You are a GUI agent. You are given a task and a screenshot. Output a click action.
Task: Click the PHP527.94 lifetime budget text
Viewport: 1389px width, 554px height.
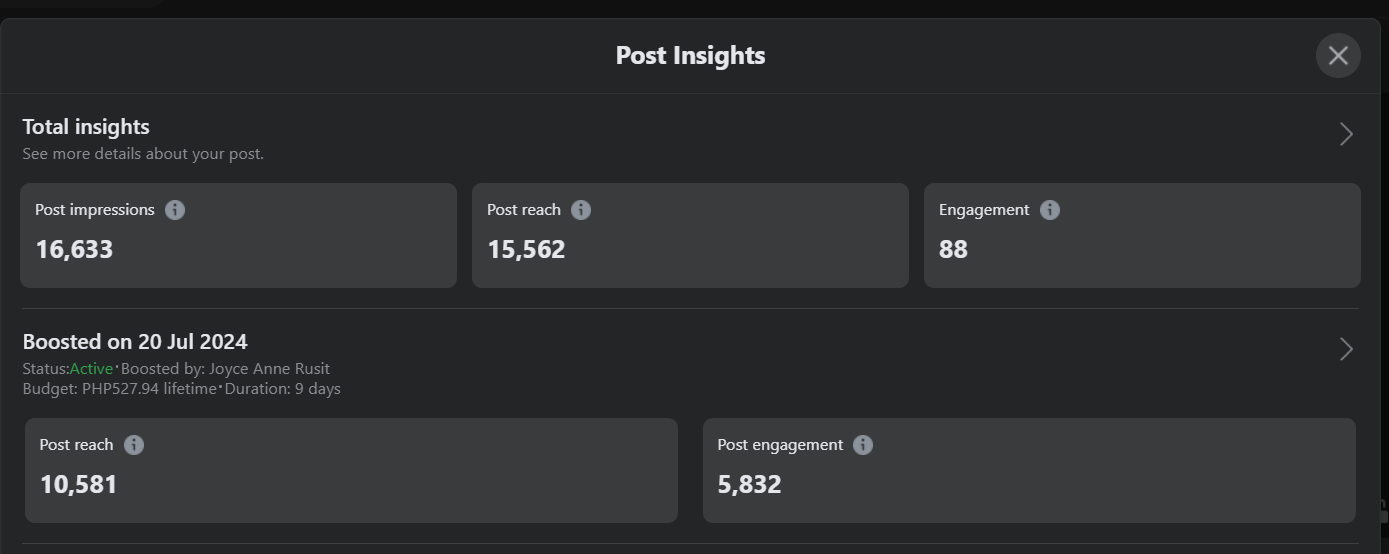tap(149, 389)
